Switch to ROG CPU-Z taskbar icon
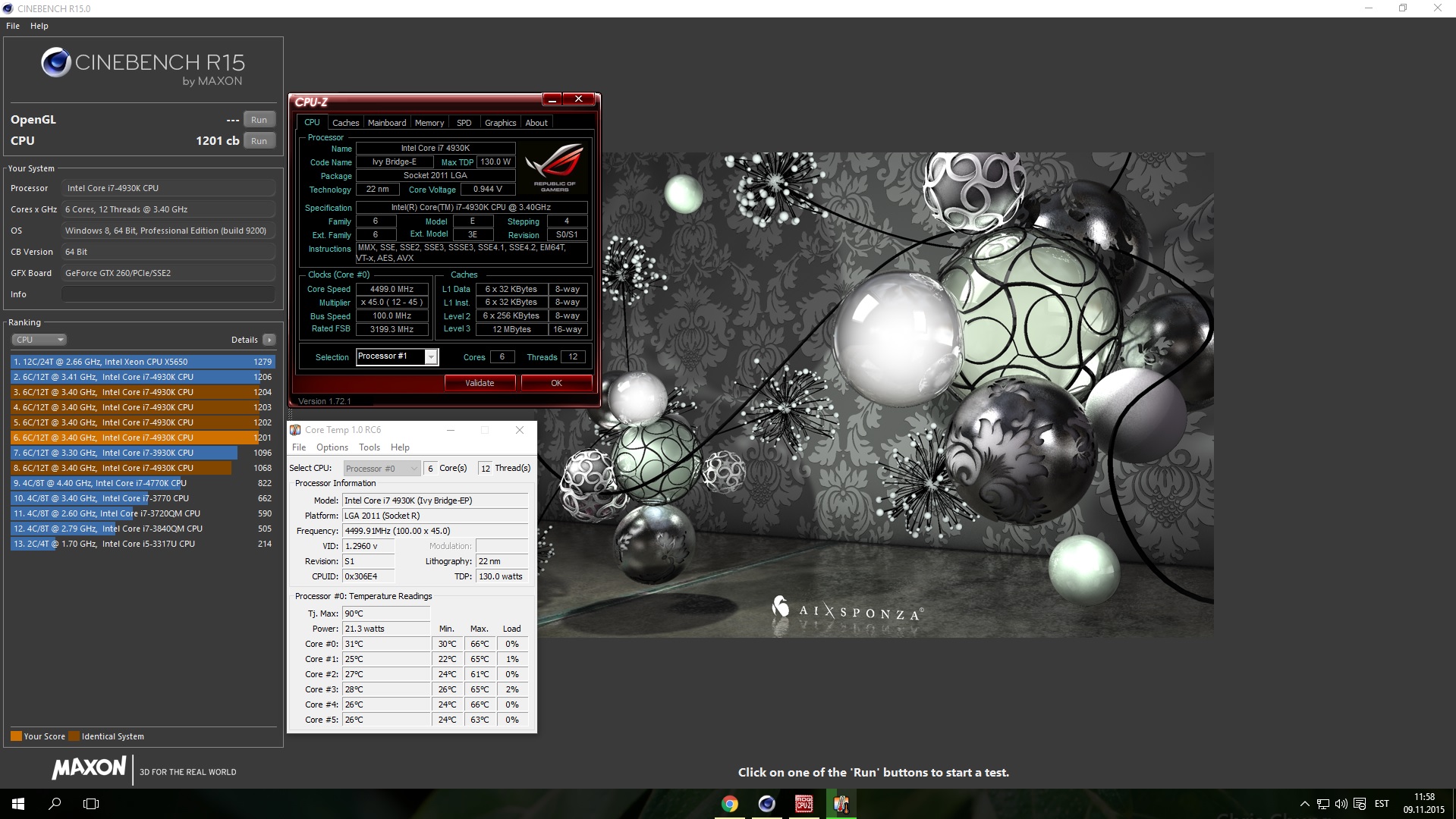The height and width of the screenshot is (819, 1456). click(x=804, y=804)
